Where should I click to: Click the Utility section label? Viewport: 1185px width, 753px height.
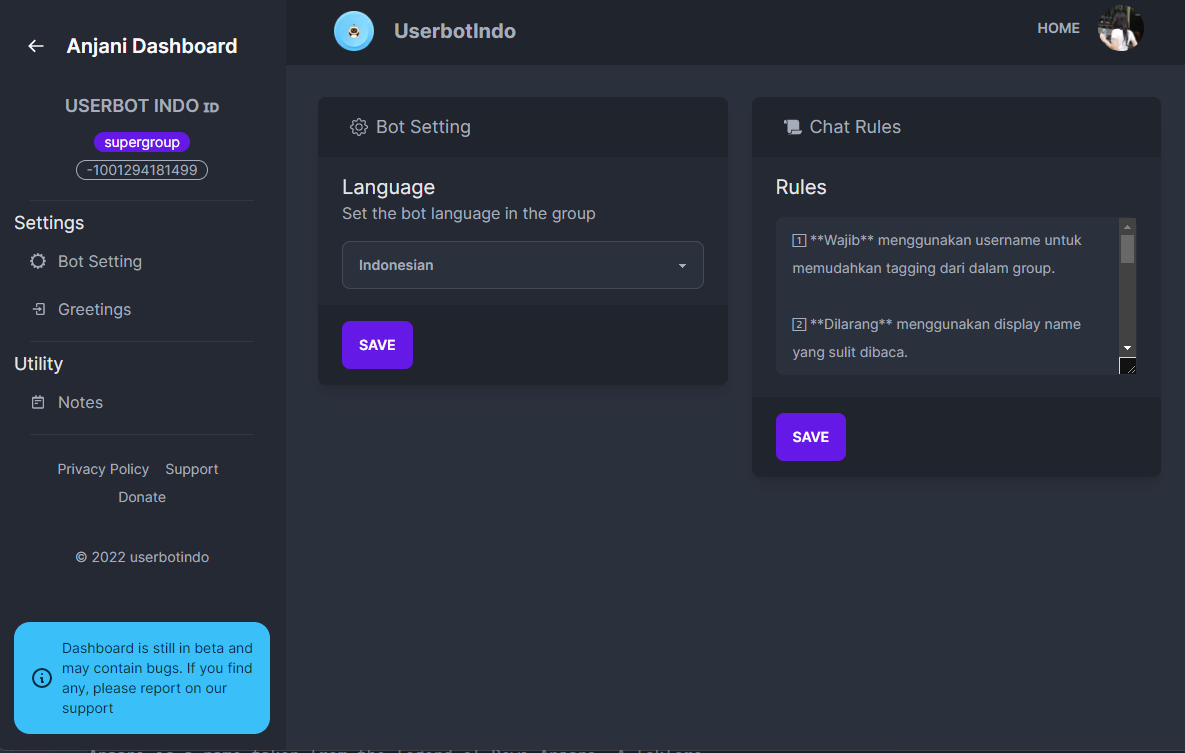coord(39,364)
